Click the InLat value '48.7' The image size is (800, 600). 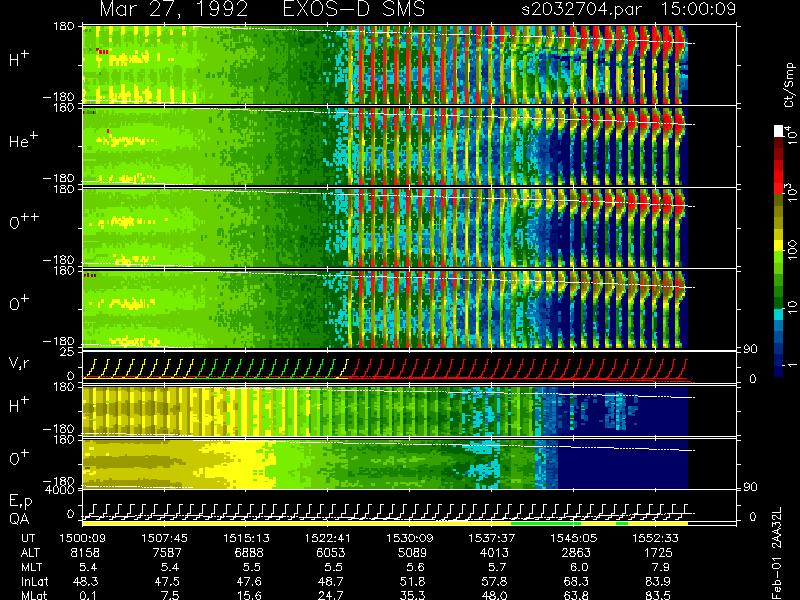pos(333,581)
